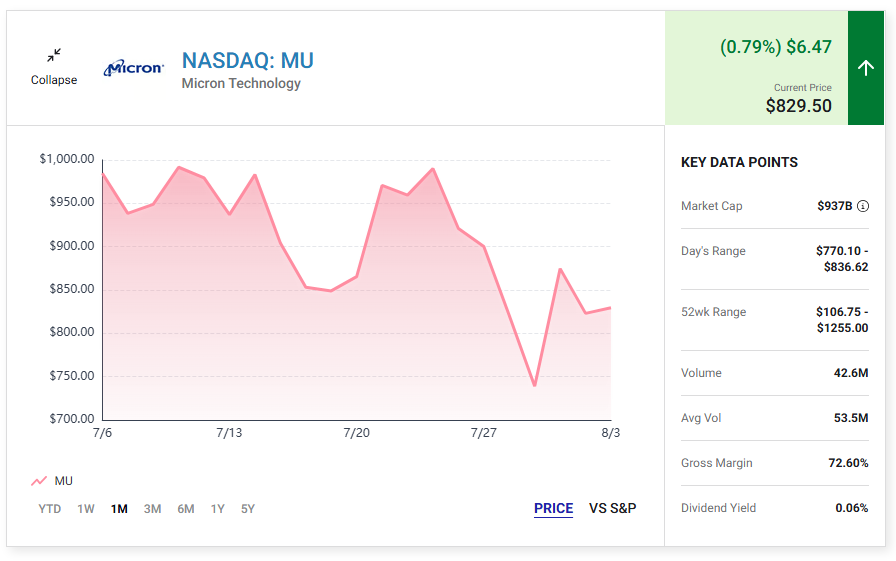This screenshot has width=896, height=561.
Task: Click the 53.5M Avg Vol value
Action: (x=851, y=418)
